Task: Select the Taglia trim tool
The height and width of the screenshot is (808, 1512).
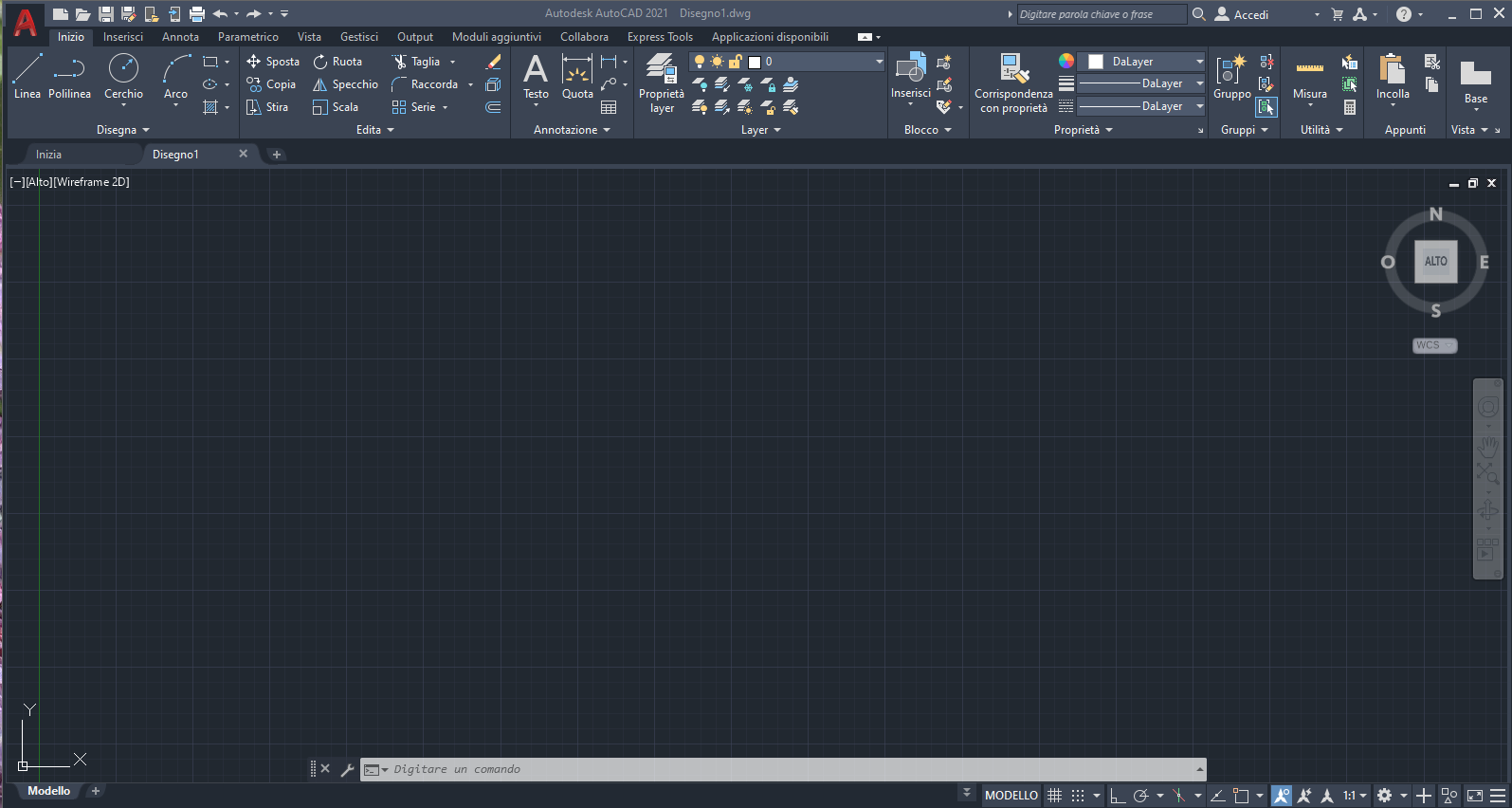Action: [416, 62]
